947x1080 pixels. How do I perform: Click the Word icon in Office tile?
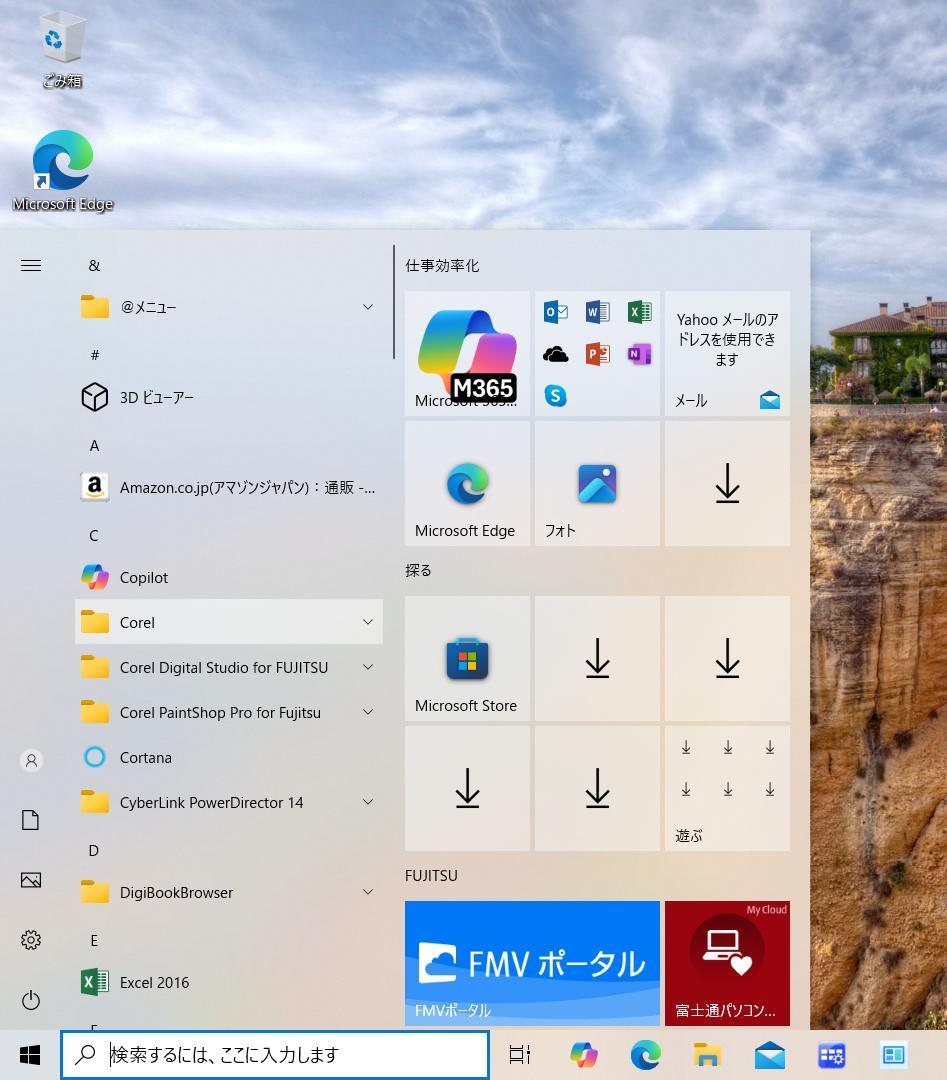point(598,312)
